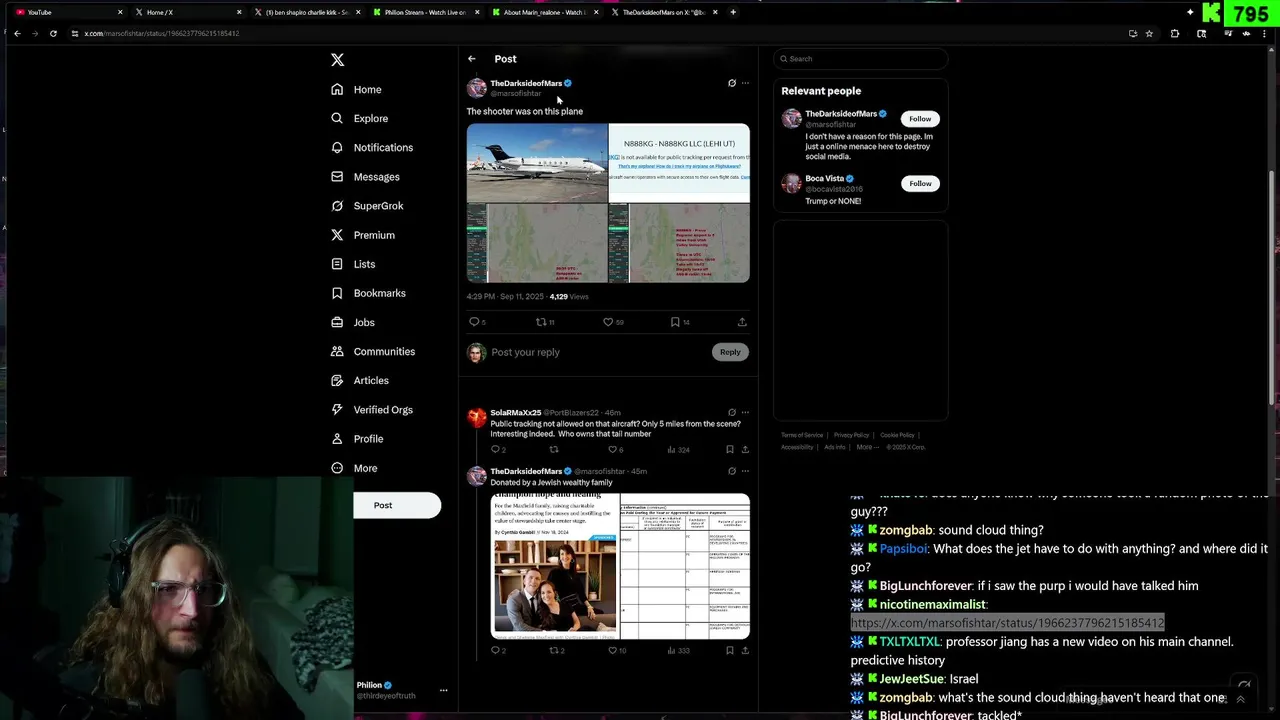This screenshot has height=720, width=1280.
Task: Click the back arrow beside Post heading
Action: (x=472, y=59)
